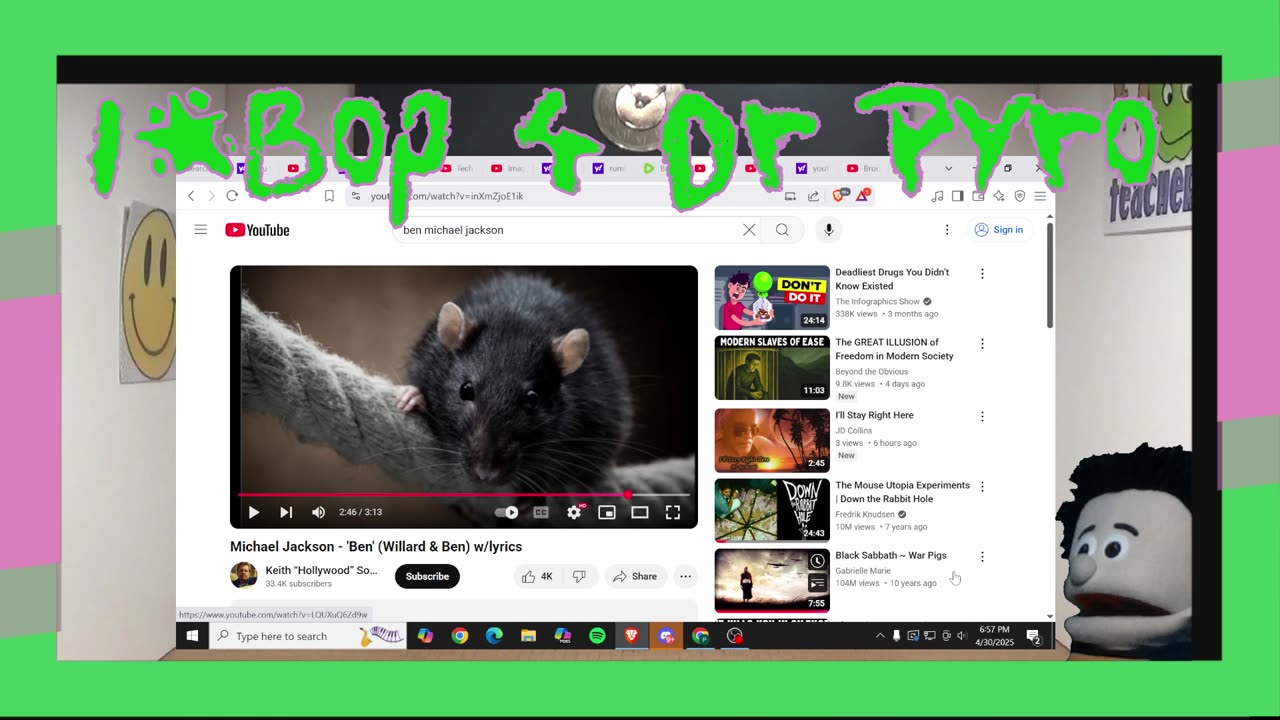Add War Pigs to queue icon

817,583
